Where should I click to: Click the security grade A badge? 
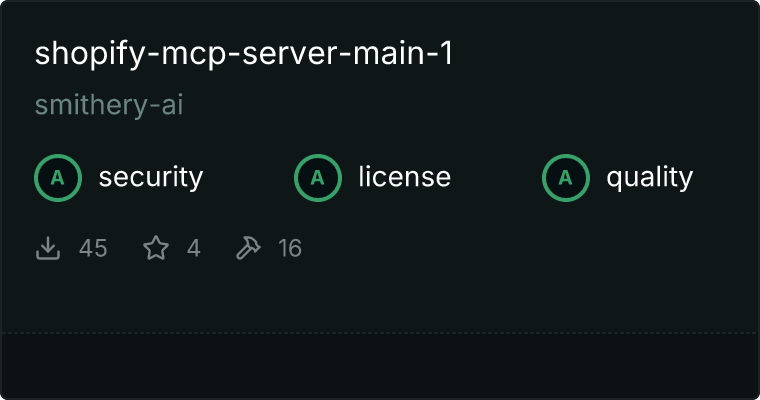(58, 178)
